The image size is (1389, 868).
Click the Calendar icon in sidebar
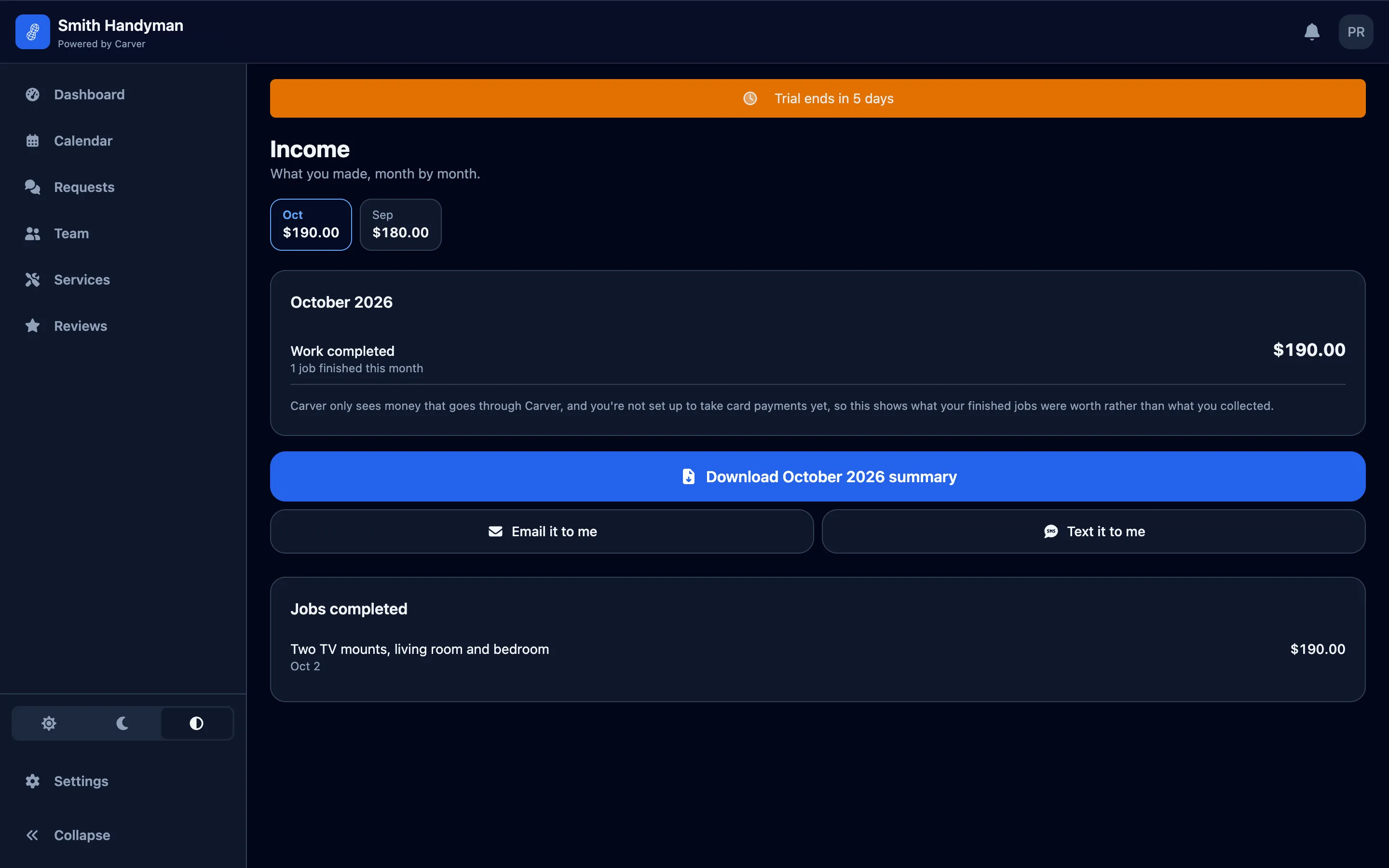click(33, 141)
